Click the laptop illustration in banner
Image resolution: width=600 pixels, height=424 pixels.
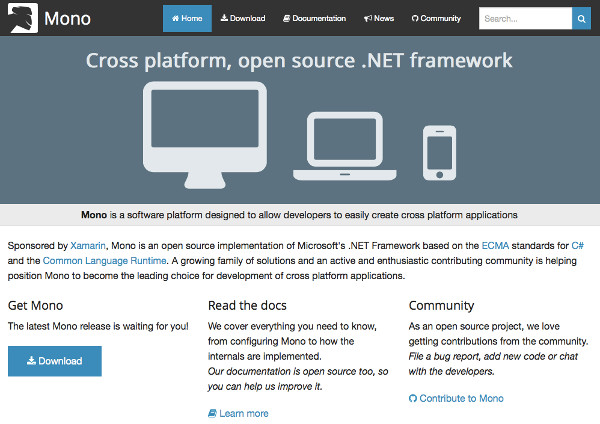345,146
